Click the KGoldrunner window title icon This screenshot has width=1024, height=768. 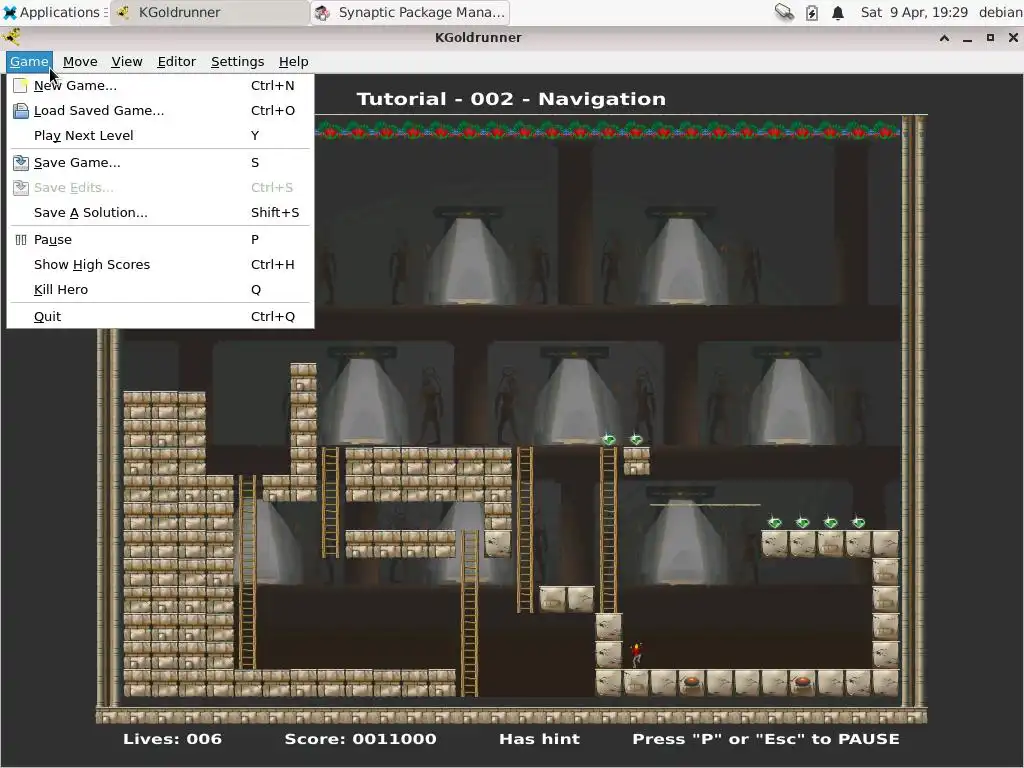point(12,37)
